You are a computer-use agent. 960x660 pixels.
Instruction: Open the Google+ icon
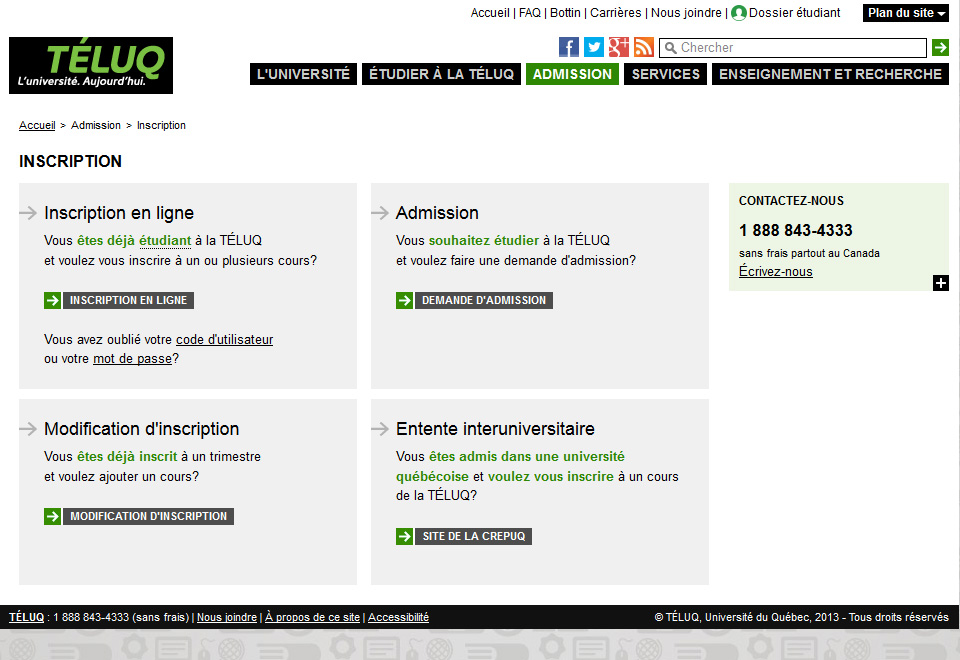pos(618,47)
